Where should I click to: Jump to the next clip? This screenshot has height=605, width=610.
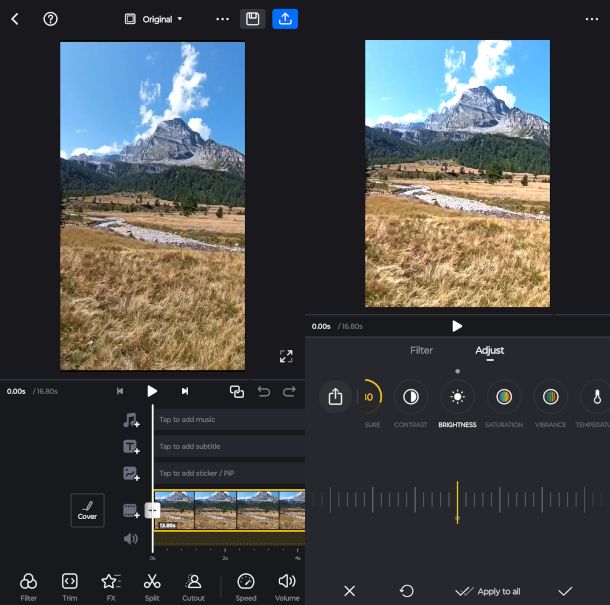click(185, 391)
